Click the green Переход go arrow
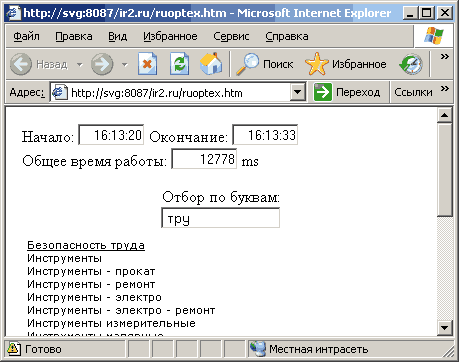Image resolution: width=459 pixels, height=362 pixels. point(323,92)
